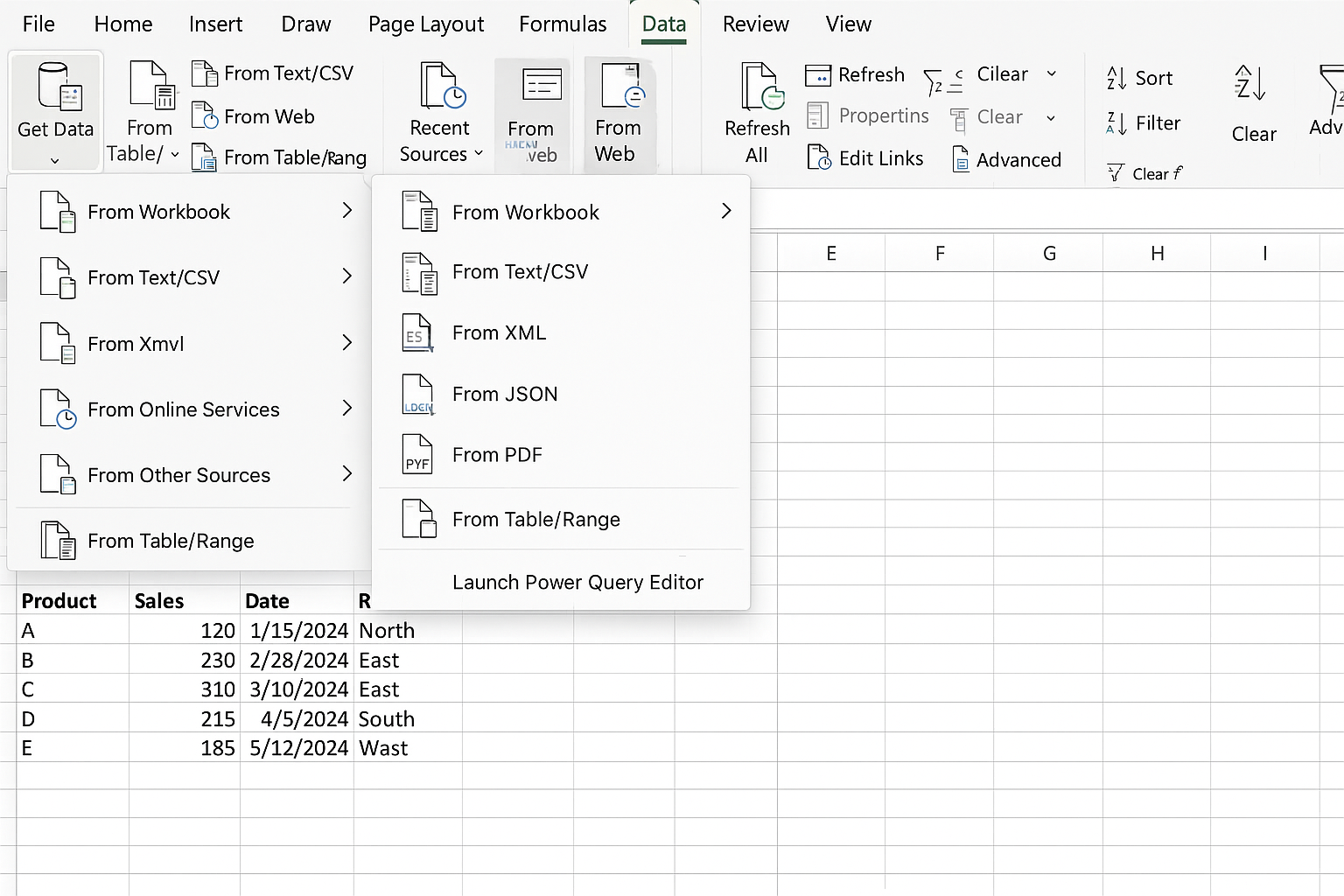
Task: Click the Edit Links label
Action: click(881, 158)
